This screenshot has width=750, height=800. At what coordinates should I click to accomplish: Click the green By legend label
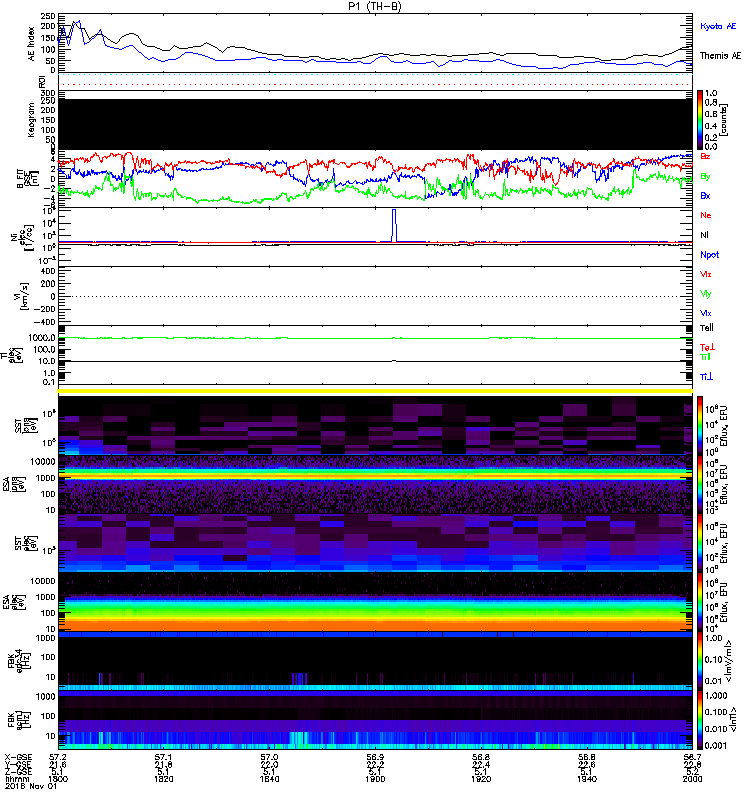705,177
